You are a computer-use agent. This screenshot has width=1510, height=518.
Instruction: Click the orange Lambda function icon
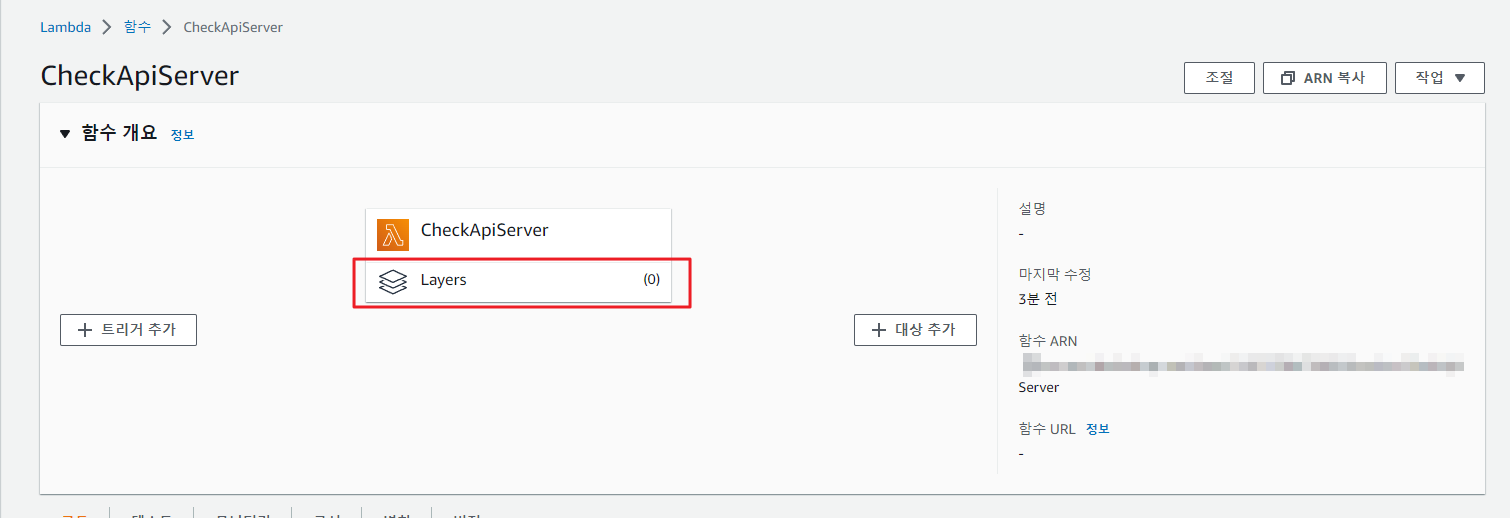[x=393, y=235]
